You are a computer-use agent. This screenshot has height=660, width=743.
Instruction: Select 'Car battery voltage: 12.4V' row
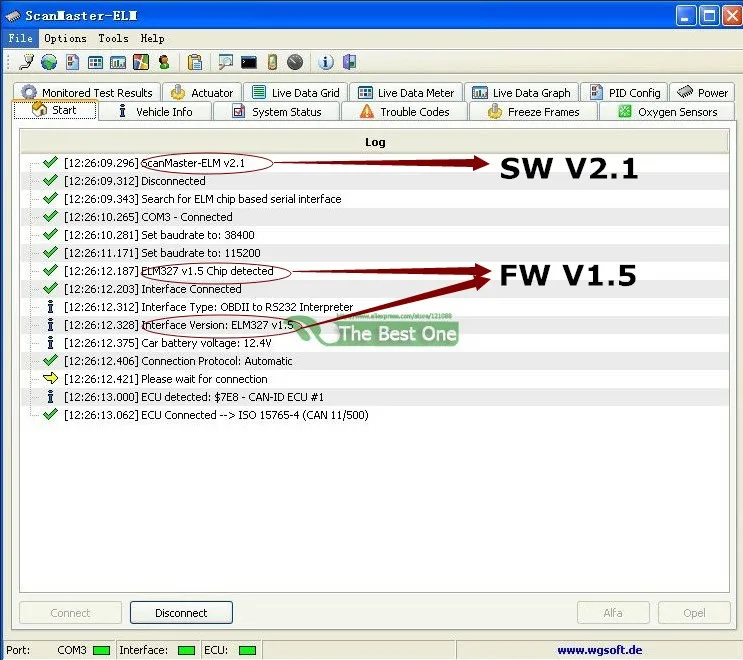[375, 343]
